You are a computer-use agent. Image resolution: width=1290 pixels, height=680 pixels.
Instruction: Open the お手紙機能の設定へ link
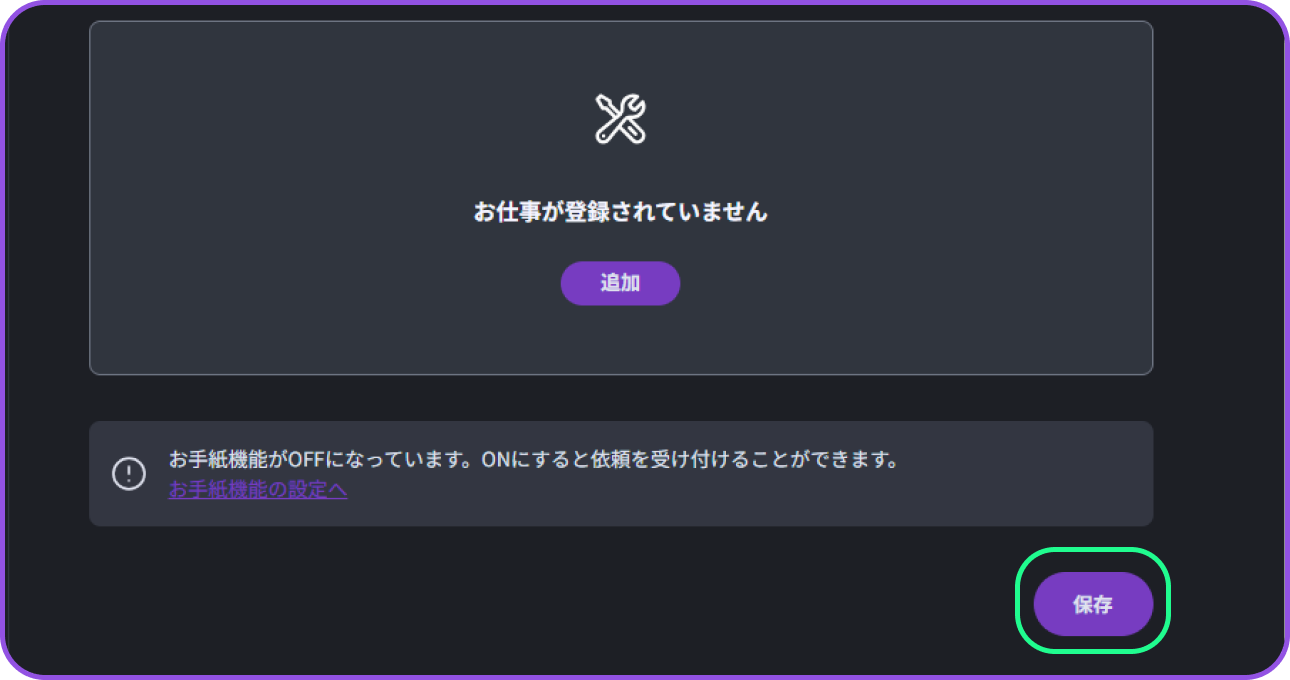(x=258, y=490)
